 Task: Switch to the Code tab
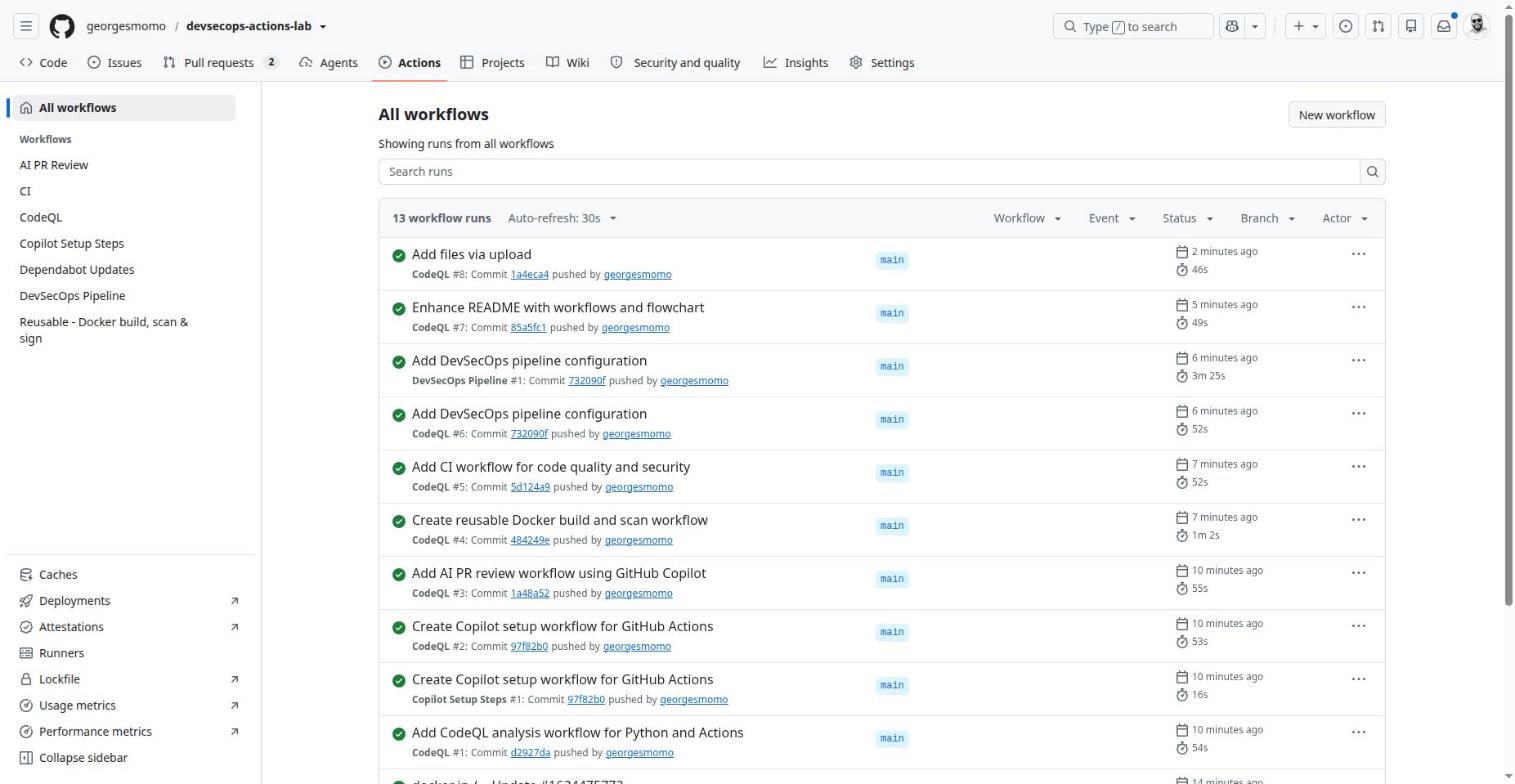[43, 62]
